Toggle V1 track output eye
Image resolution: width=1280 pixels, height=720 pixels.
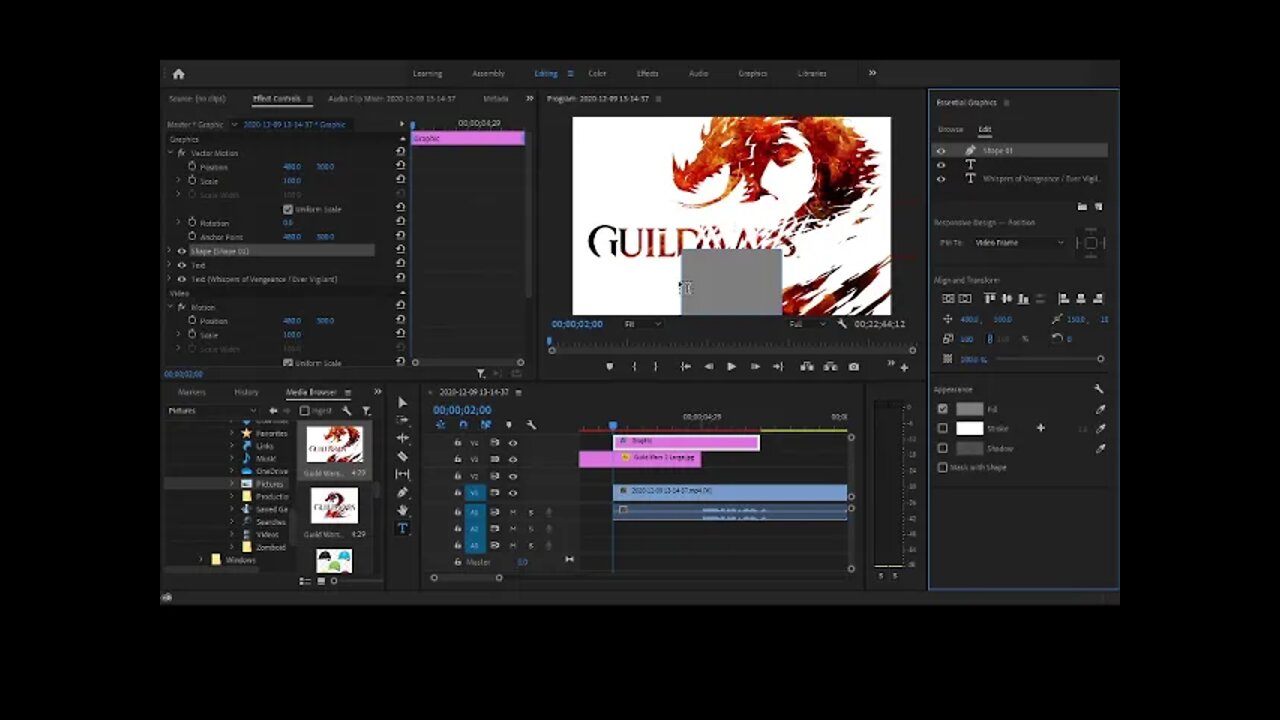[x=512, y=492]
